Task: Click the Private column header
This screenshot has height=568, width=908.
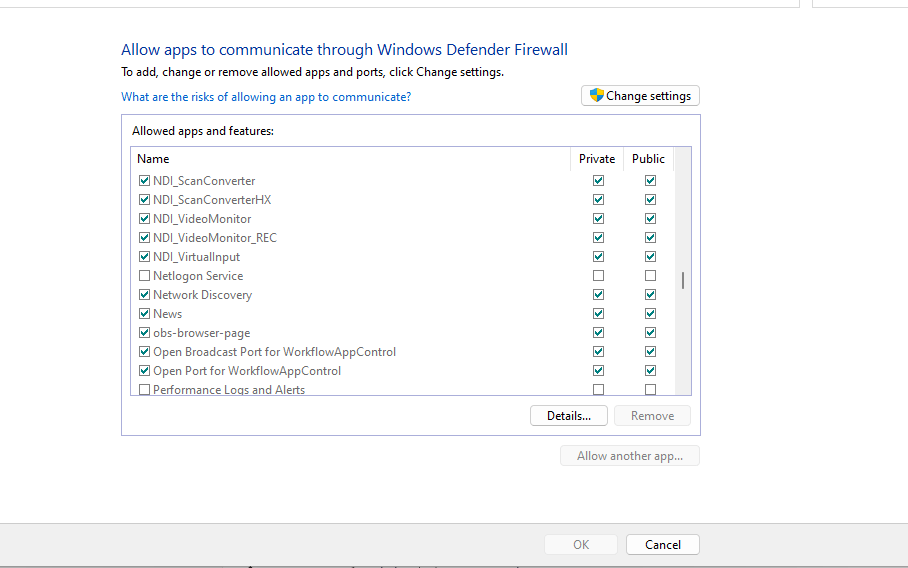Action: coord(597,159)
